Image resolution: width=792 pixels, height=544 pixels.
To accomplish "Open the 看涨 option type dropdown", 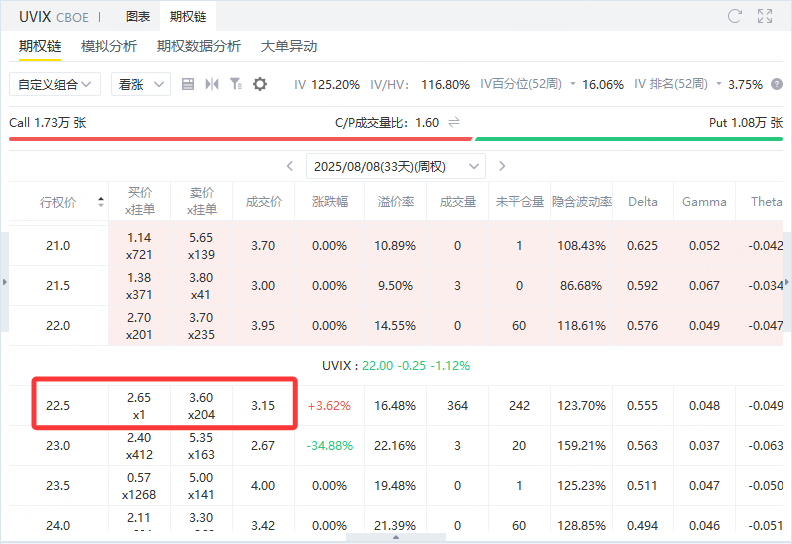I will tap(140, 84).
